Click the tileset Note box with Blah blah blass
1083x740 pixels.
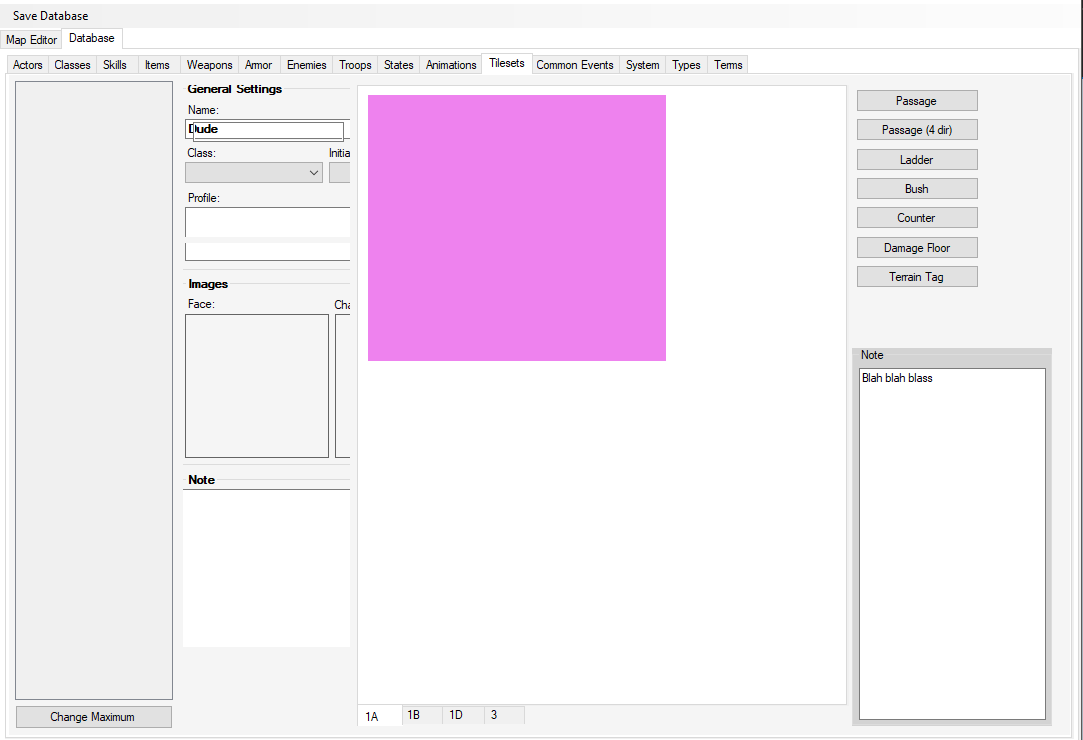(x=952, y=544)
